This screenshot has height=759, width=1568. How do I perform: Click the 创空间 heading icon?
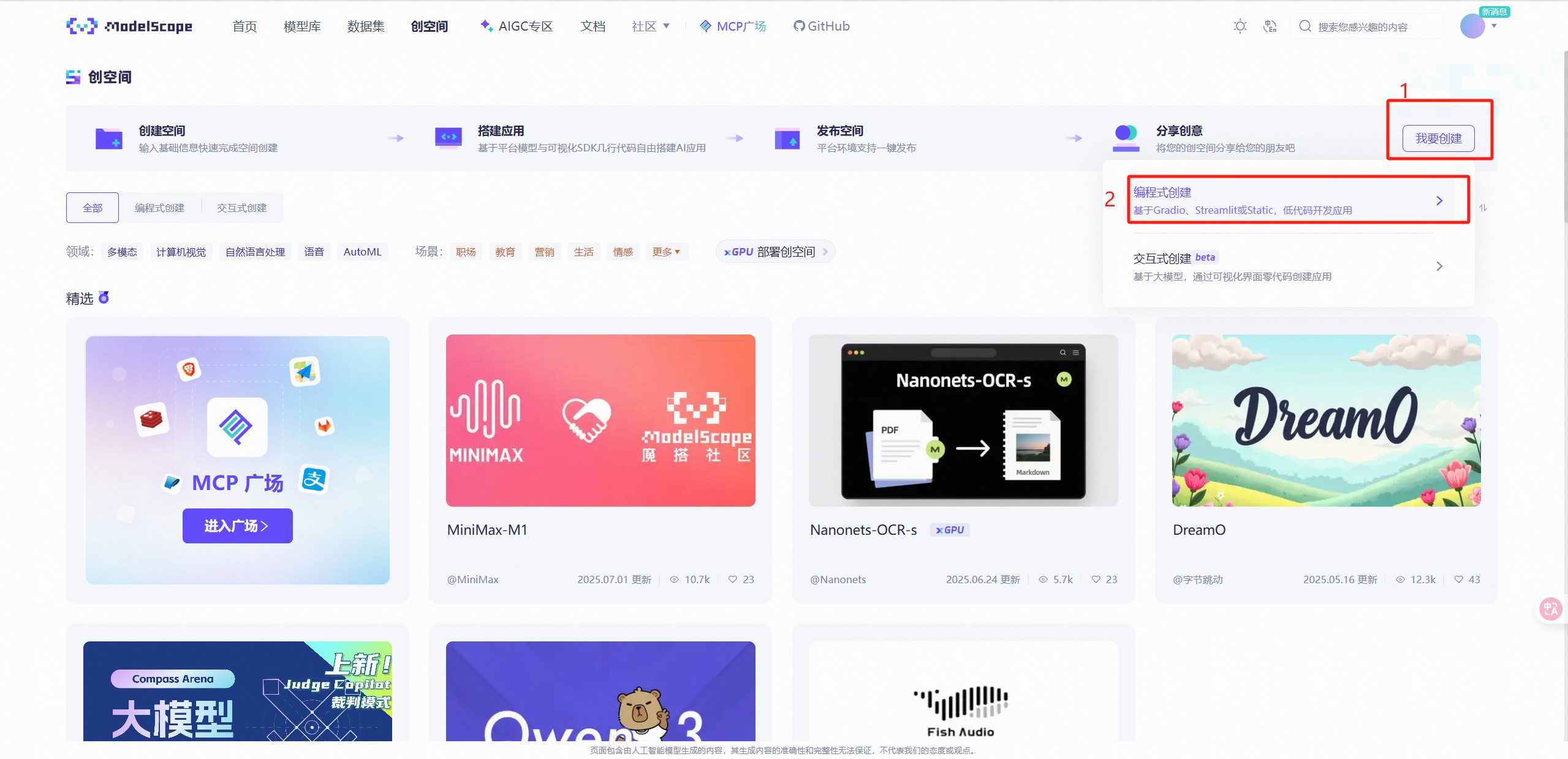pos(74,77)
